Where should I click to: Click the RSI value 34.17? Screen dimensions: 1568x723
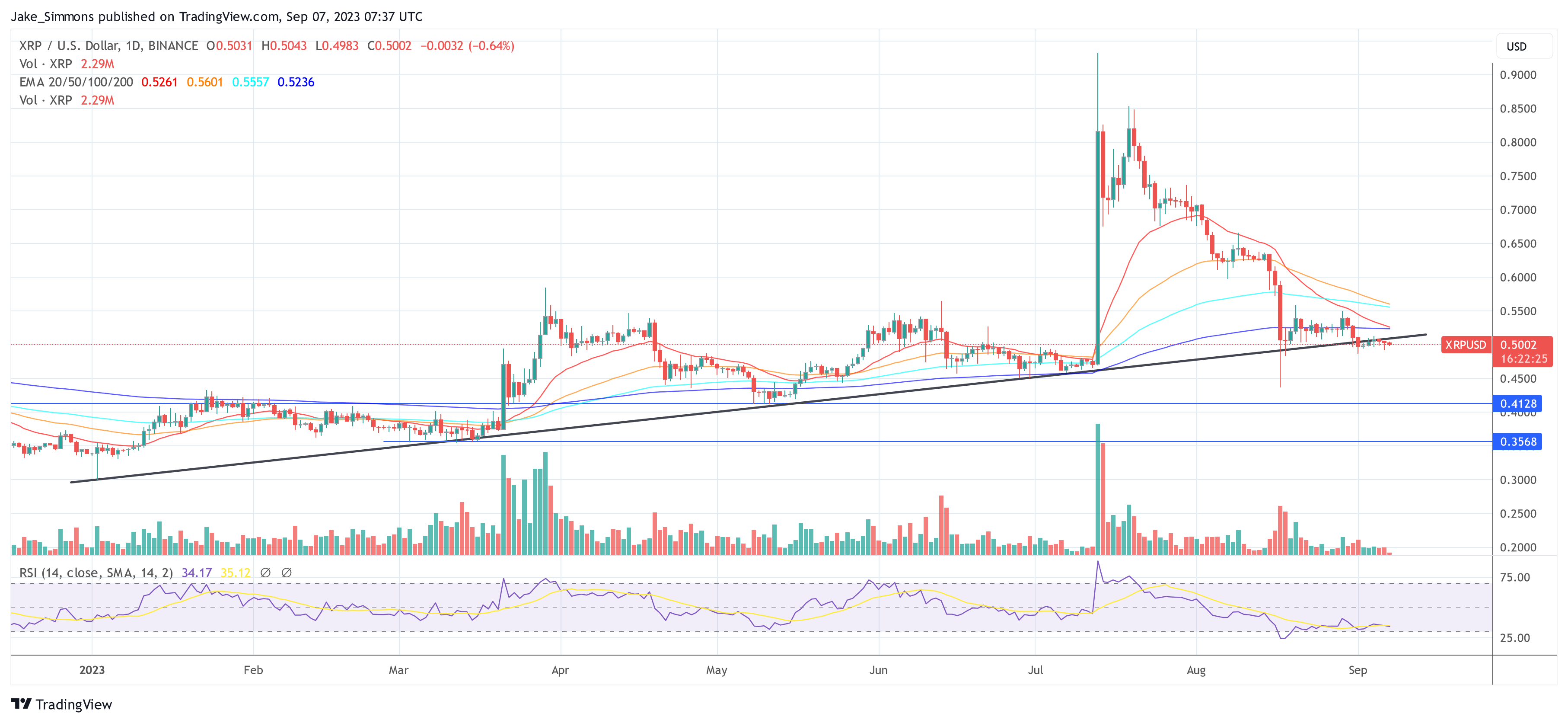click(197, 573)
